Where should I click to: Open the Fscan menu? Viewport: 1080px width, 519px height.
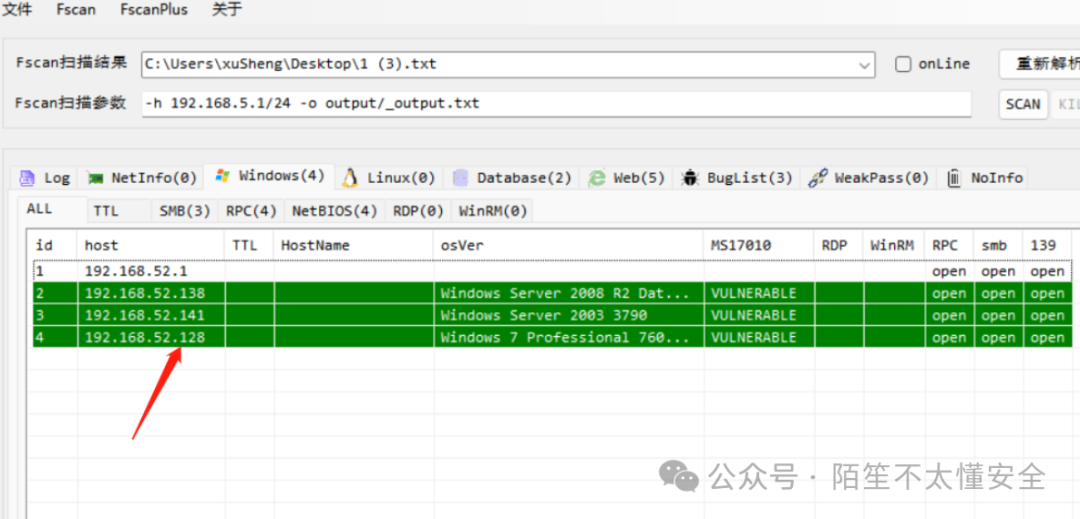click(x=76, y=10)
